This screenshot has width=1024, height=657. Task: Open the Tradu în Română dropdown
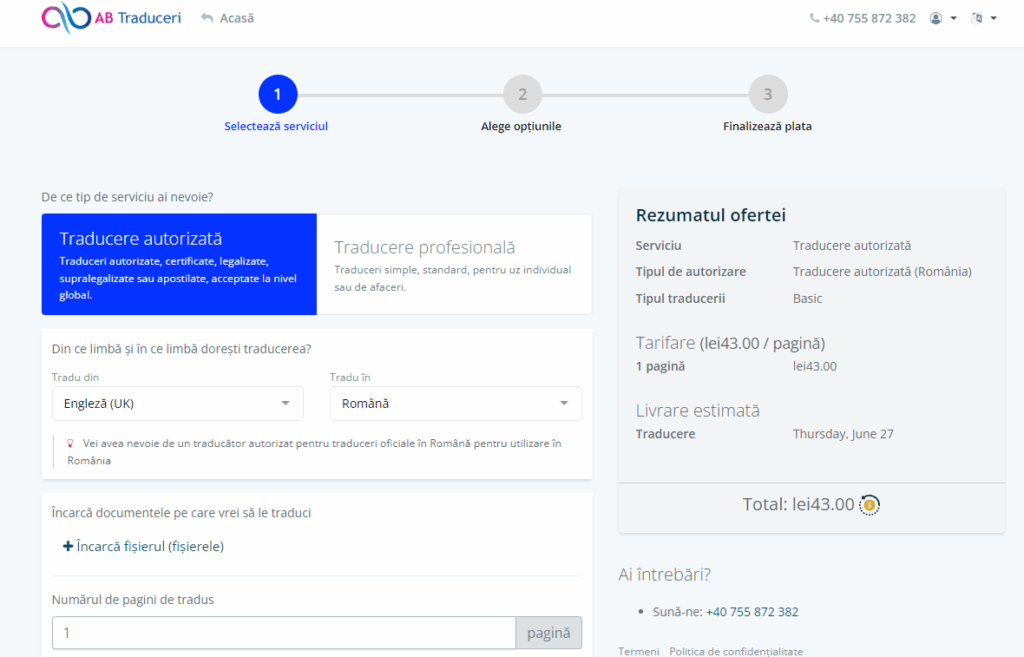(x=455, y=403)
